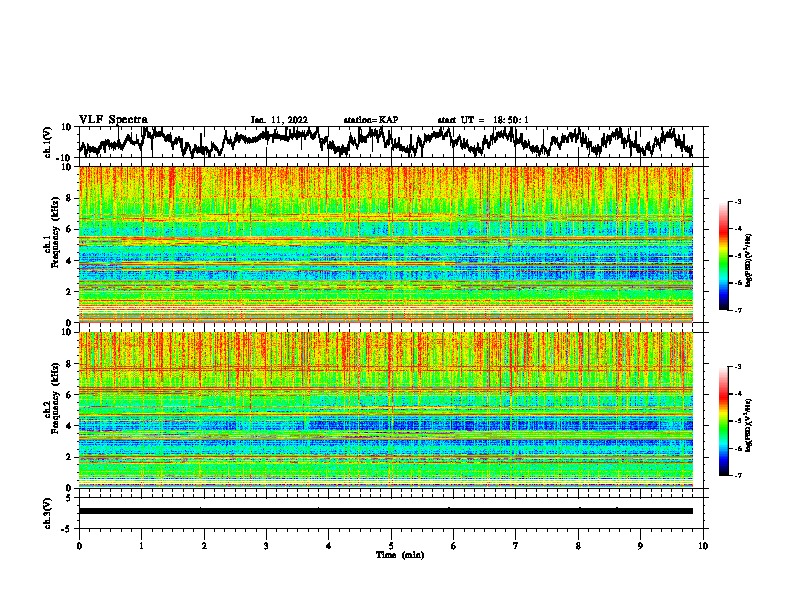Click time axis tick label "0"
792x612 pixels.
click(79, 546)
